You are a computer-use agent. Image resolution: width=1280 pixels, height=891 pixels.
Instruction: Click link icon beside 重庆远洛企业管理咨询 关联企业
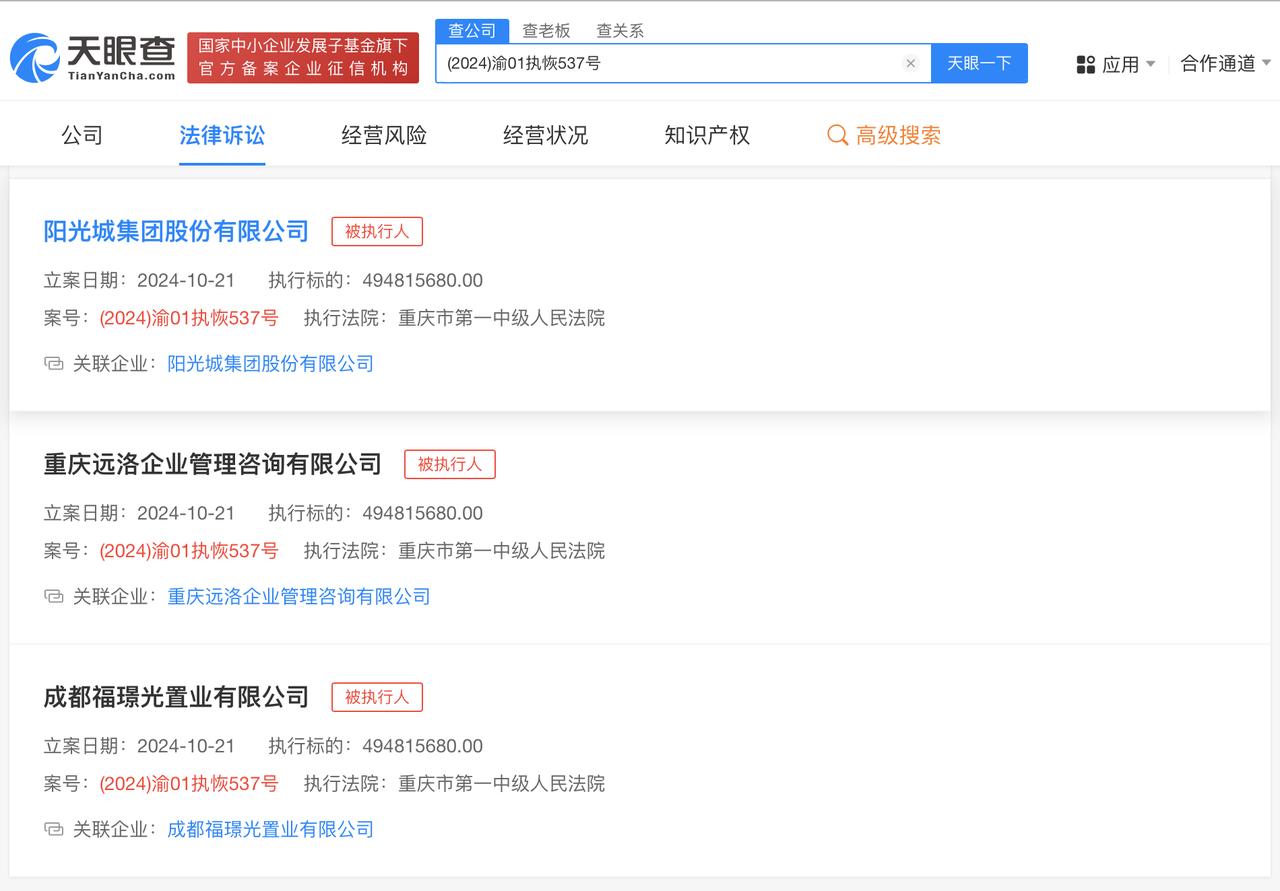pos(54,596)
